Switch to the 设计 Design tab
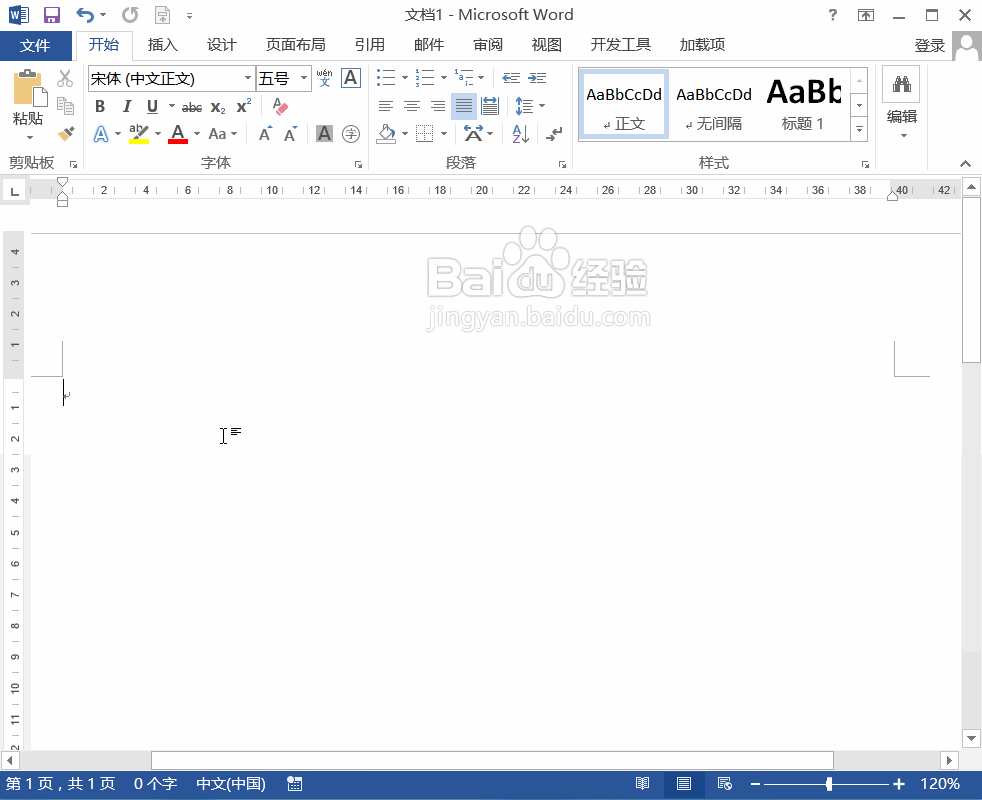The height and width of the screenshot is (800, 982). coord(222,45)
